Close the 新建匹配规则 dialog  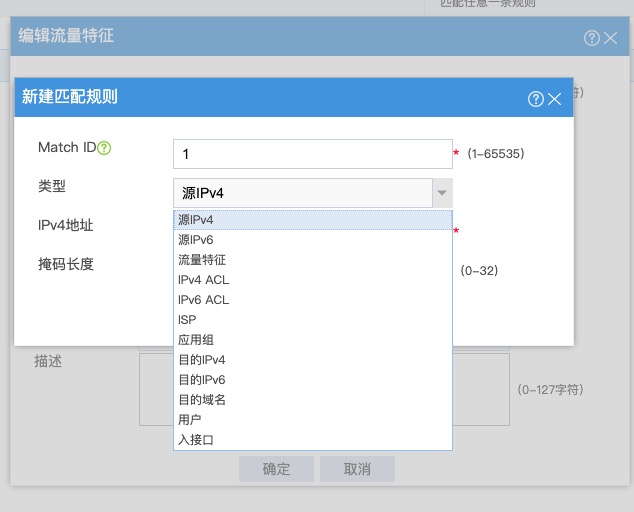pos(554,98)
